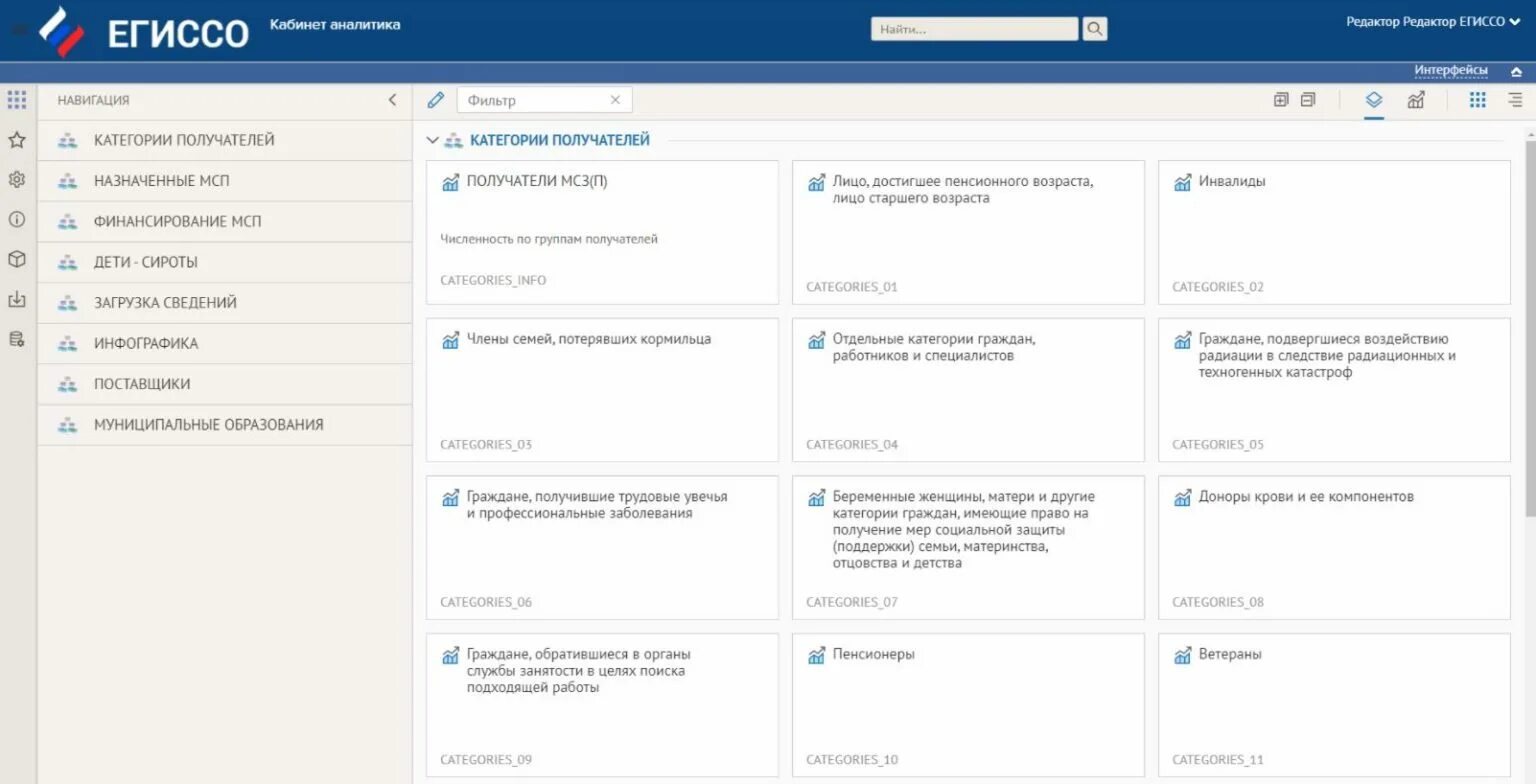Open the apps grid icon in left sidebar
The image size is (1536, 784).
(x=17, y=100)
